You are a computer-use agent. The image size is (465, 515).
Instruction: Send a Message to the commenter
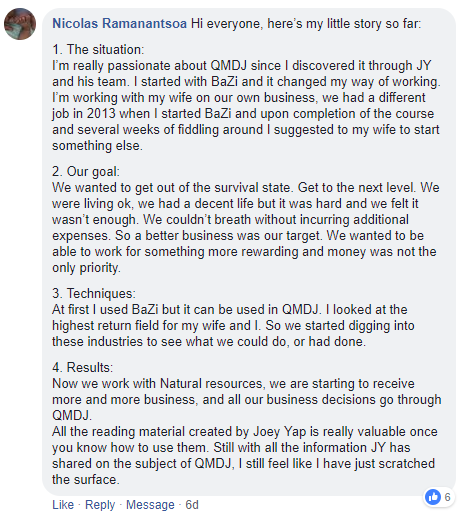click(150, 505)
